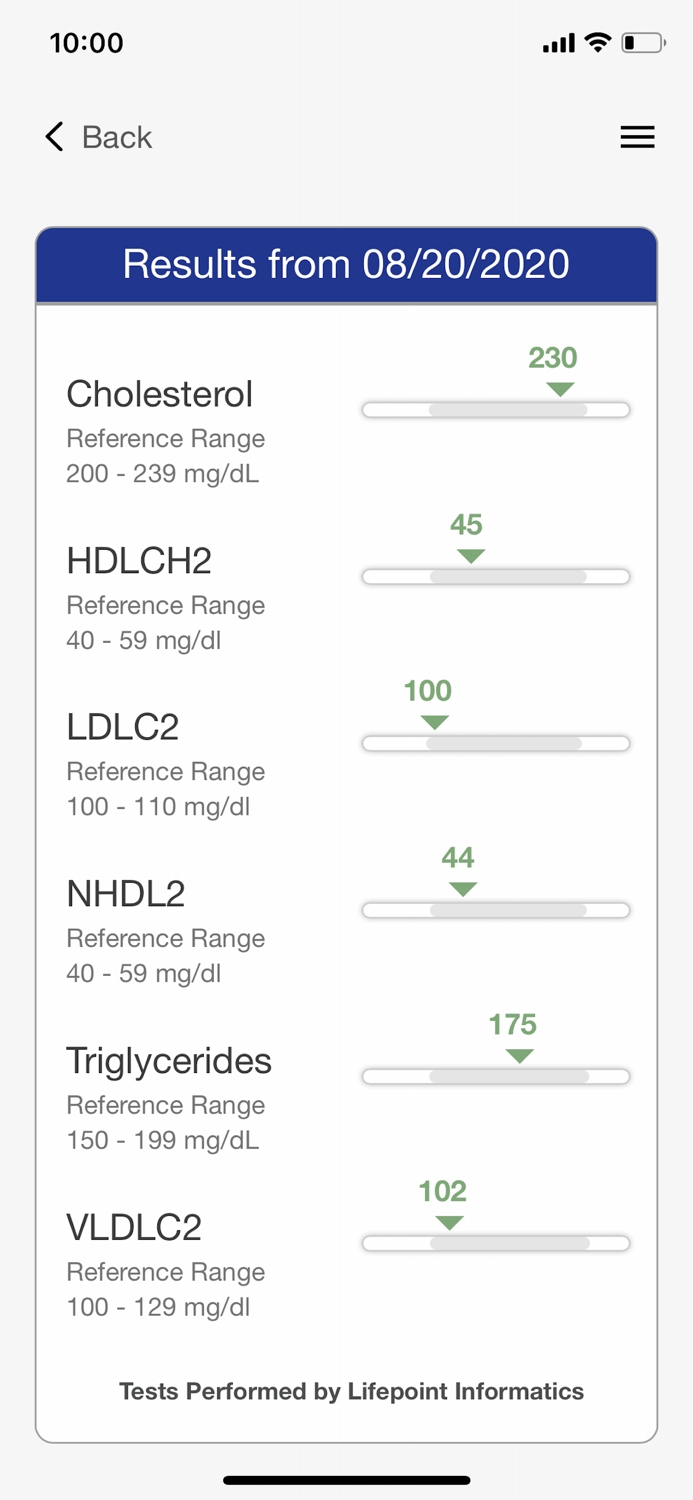Screen dimensions: 693x1500
Task: Click the green marker above Cholesterol bar
Action: click(x=561, y=389)
